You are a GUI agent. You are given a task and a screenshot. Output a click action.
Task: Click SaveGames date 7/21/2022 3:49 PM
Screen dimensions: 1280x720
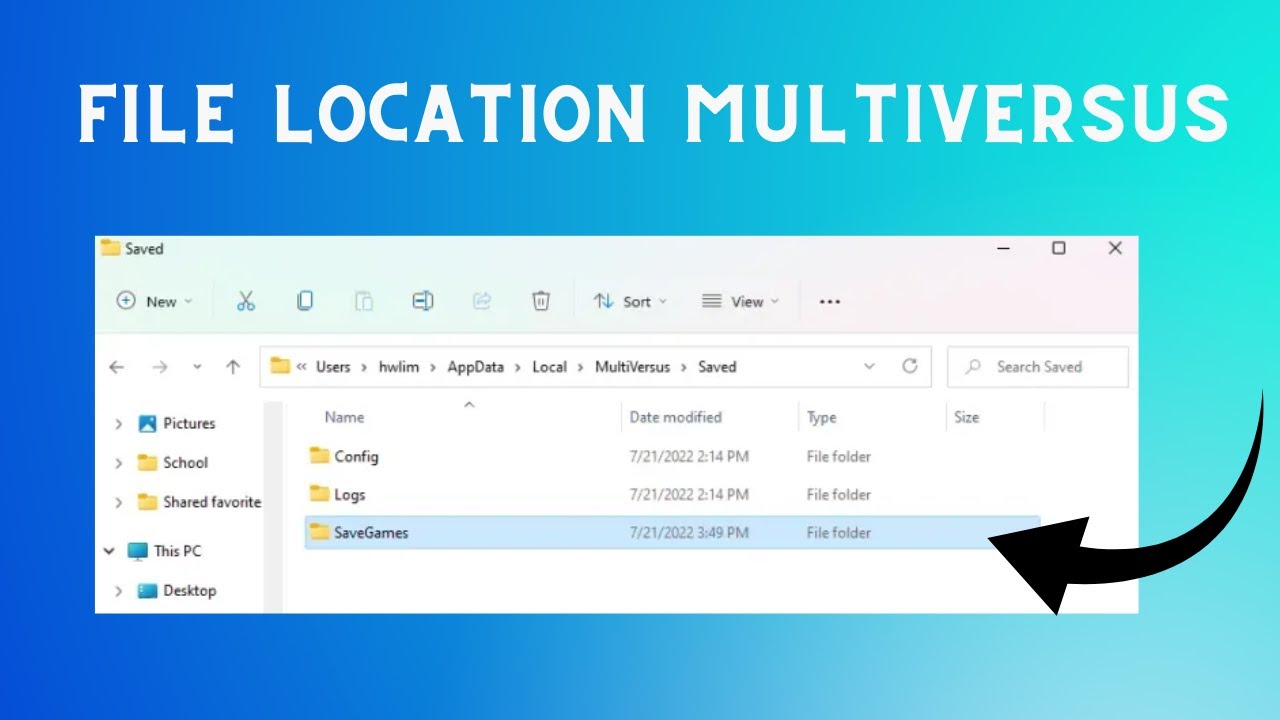pyautogui.click(x=689, y=533)
